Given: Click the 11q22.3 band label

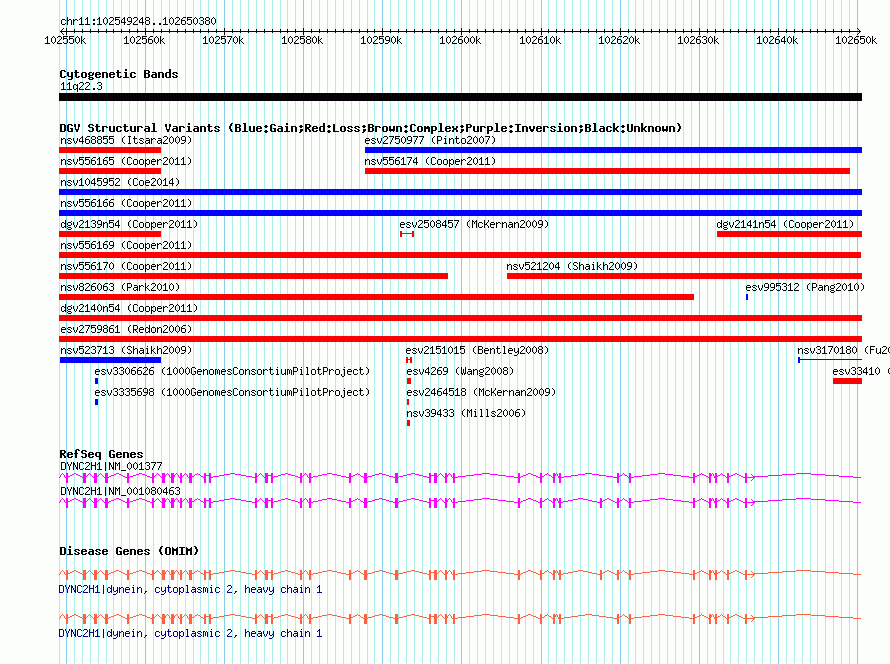Looking at the screenshot, I should tap(81, 86).
